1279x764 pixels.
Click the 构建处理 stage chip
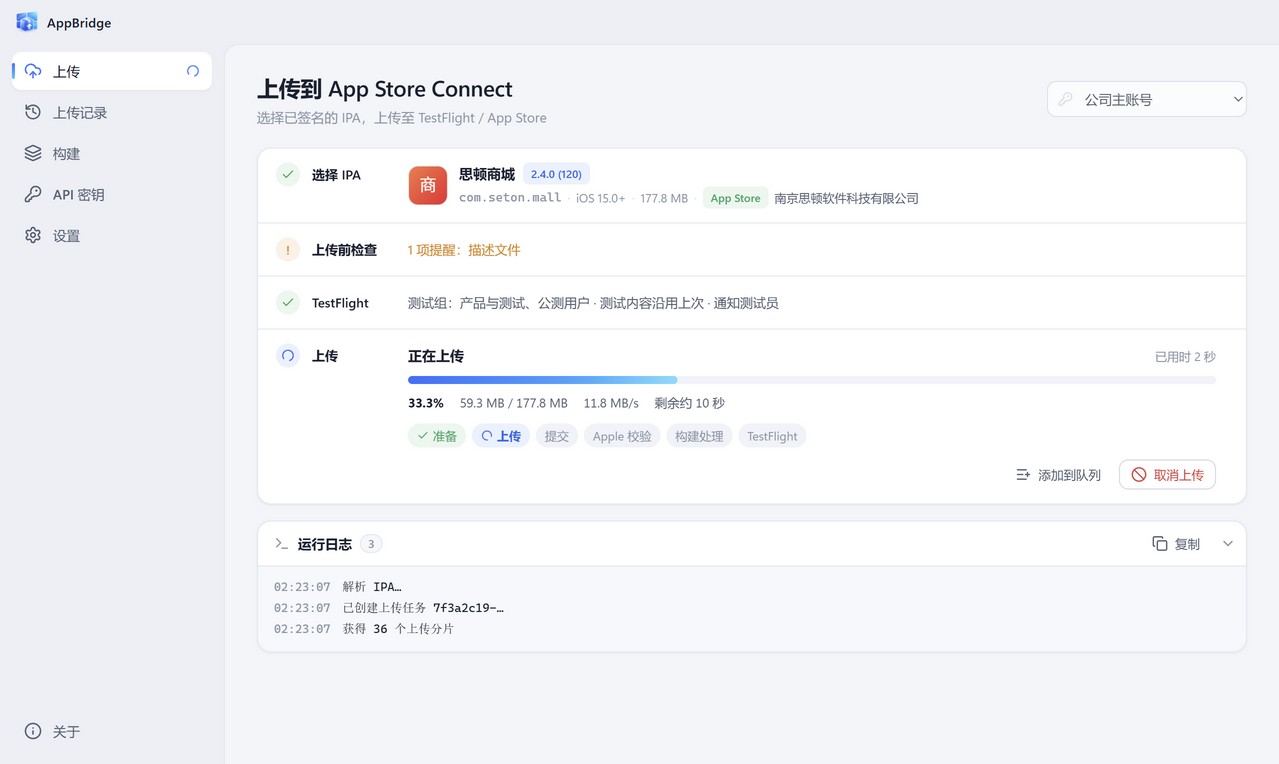[699, 436]
